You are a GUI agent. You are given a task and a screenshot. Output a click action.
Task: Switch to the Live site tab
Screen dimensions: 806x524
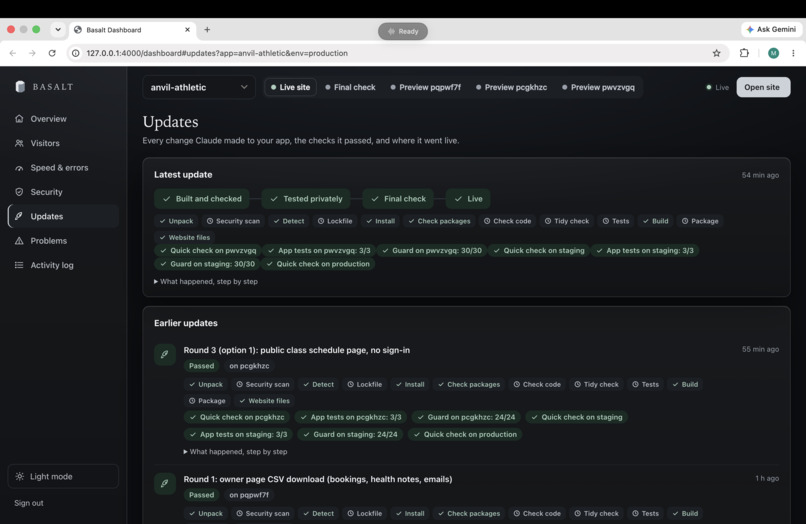point(290,87)
